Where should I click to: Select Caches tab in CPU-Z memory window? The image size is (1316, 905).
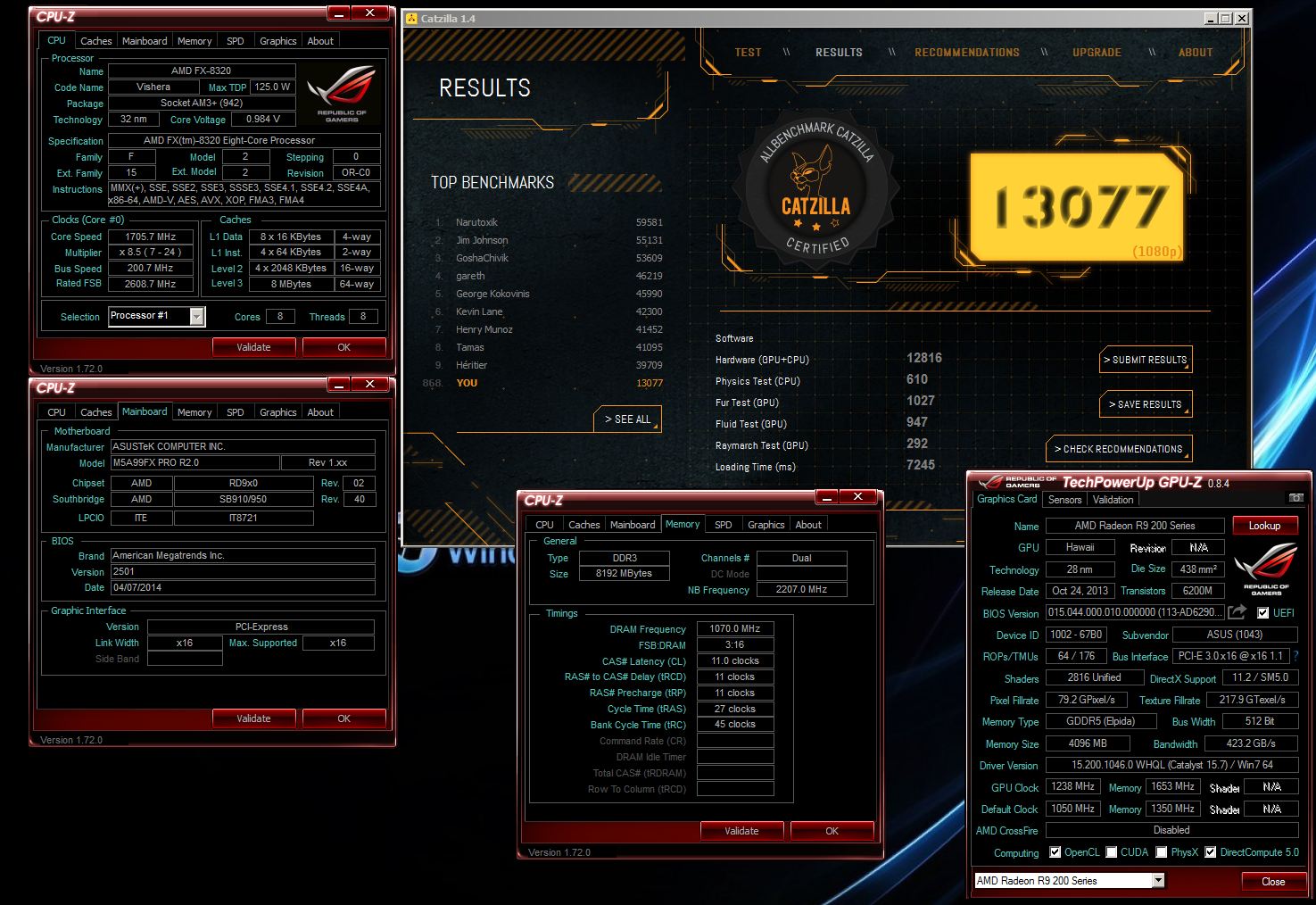[584, 525]
